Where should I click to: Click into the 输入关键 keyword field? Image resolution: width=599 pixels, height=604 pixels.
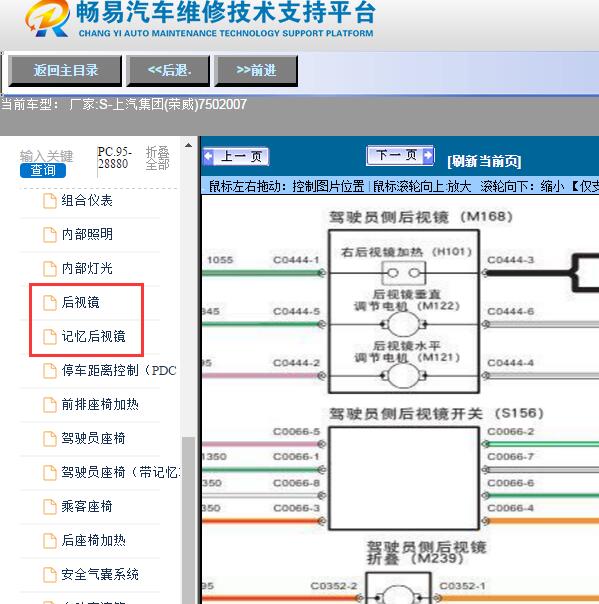[46, 156]
